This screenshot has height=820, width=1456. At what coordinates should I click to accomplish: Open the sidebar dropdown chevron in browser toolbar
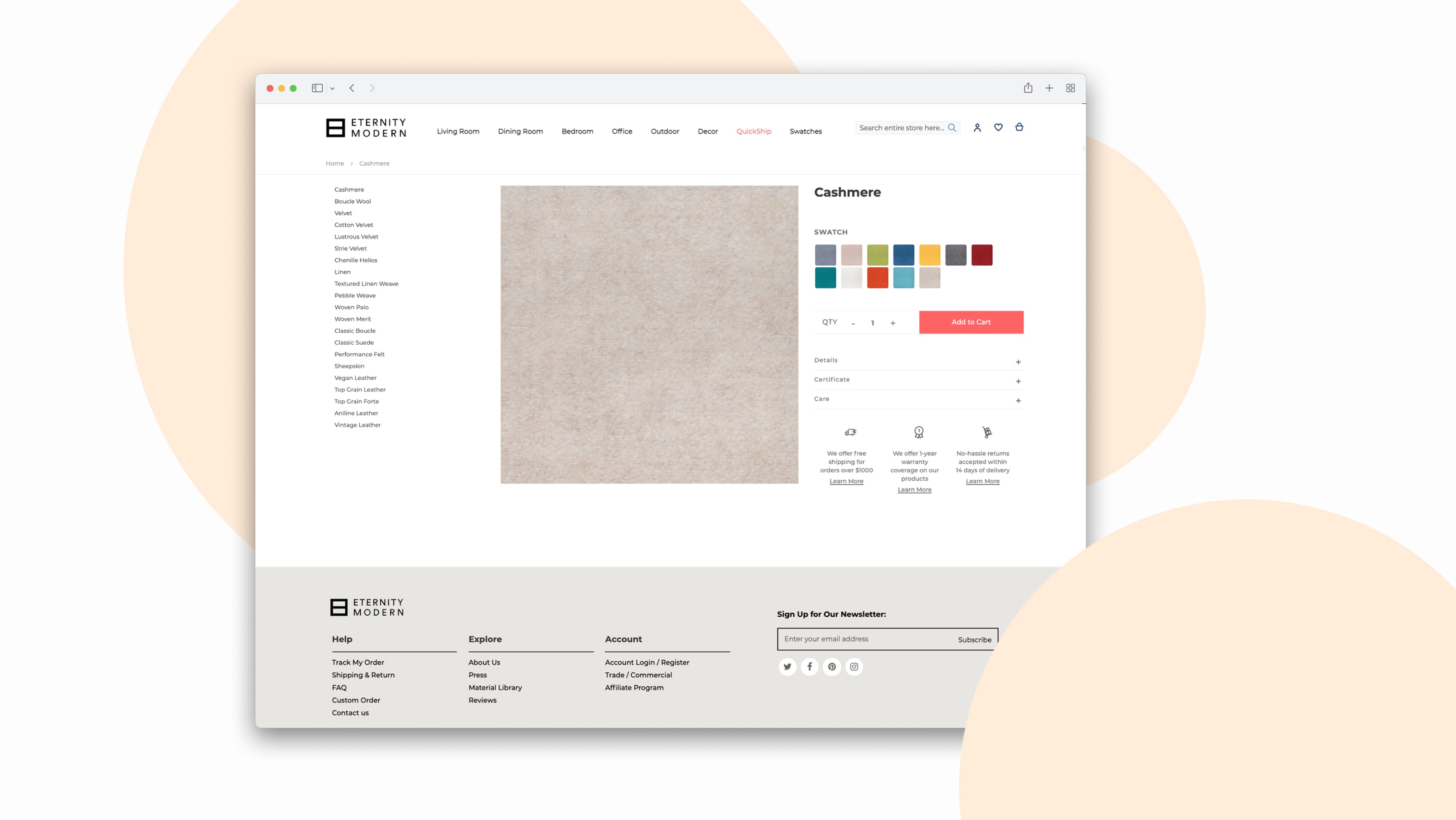coord(332,89)
